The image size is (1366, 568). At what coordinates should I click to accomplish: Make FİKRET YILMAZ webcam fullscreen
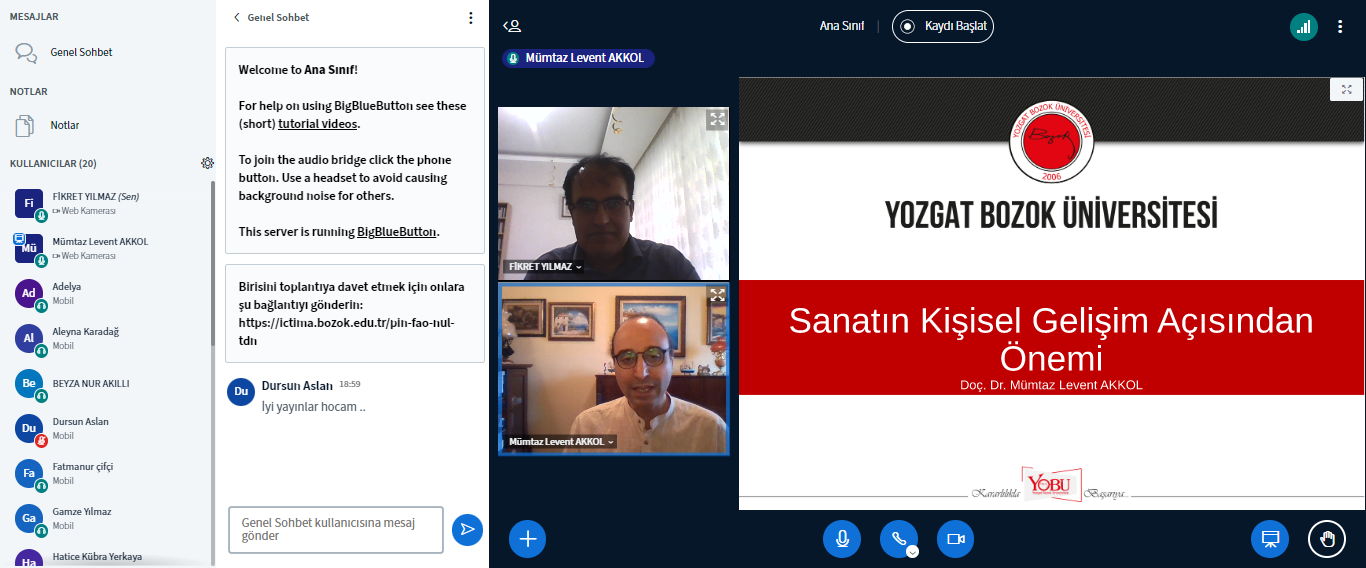(717, 120)
